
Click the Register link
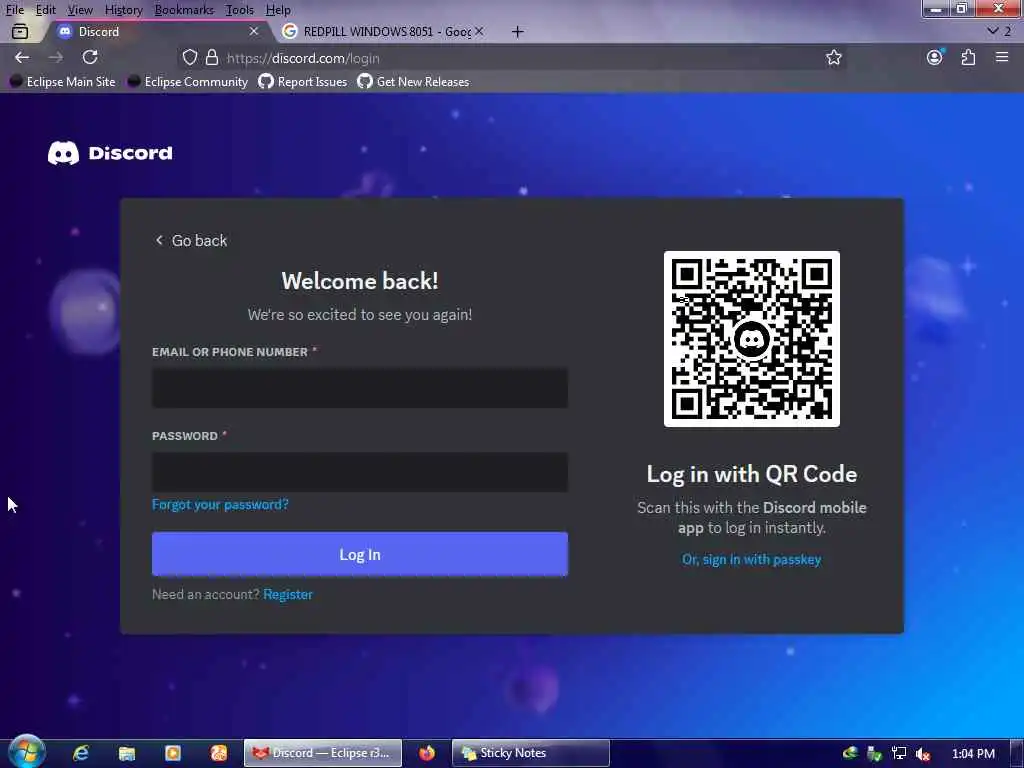[288, 594]
